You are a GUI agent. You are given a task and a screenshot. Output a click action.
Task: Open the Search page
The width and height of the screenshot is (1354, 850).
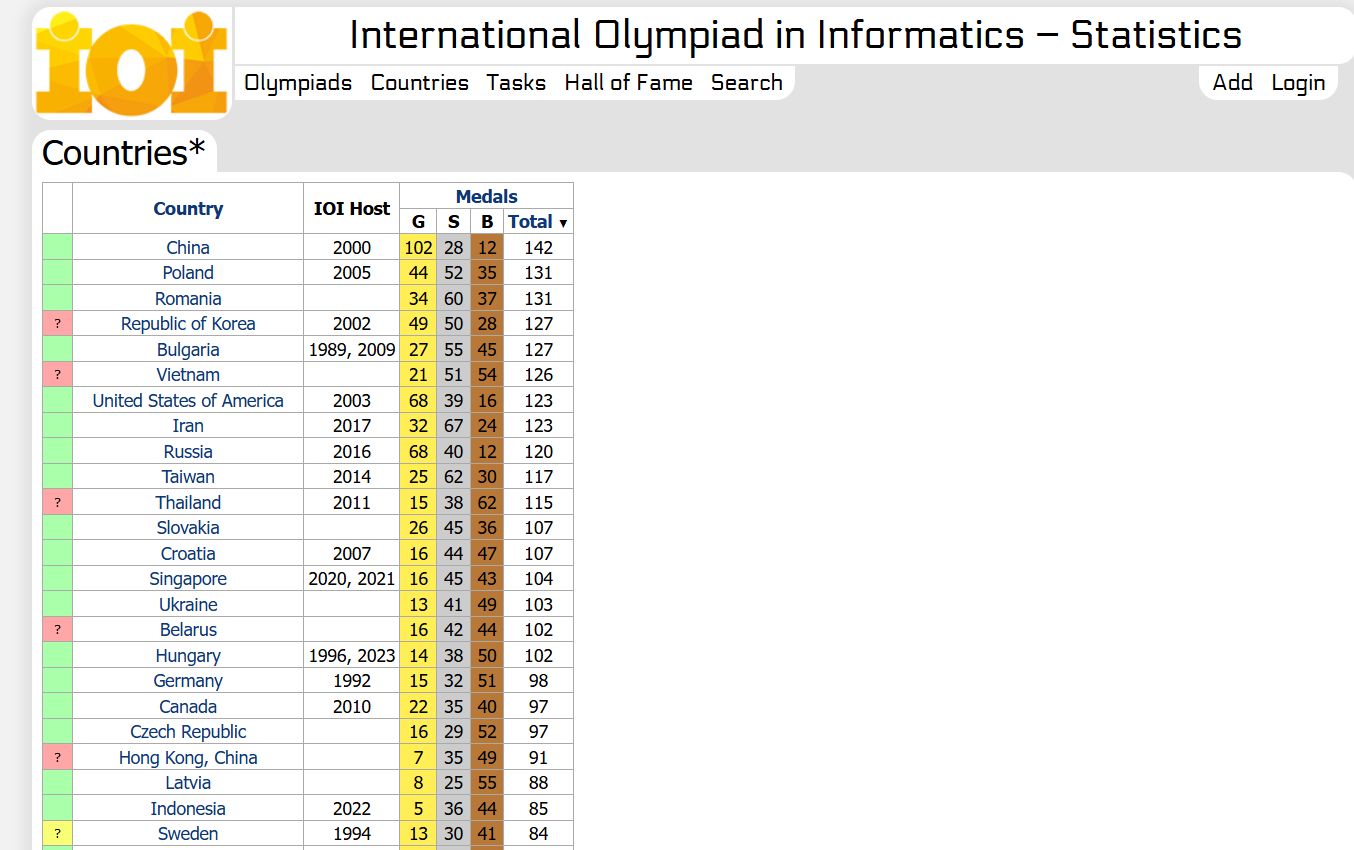[746, 83]
